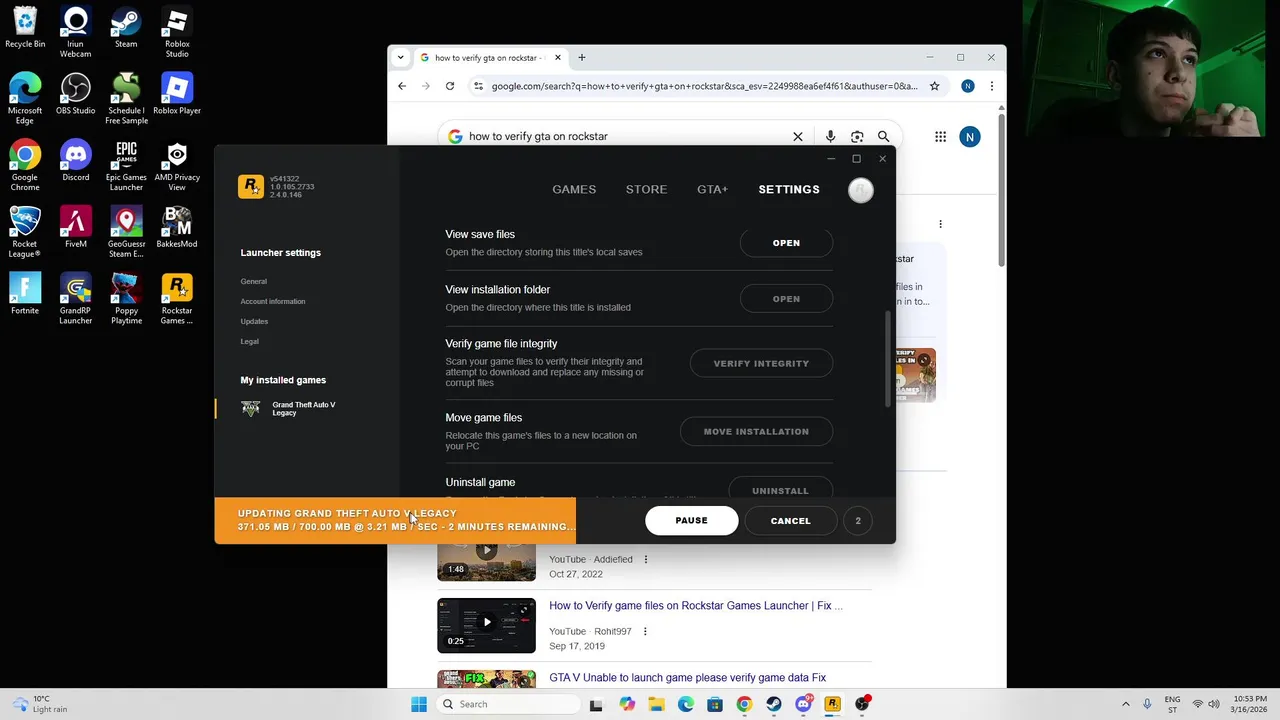Clear the Google search query
The height and width of the screenshot is (720, 1280).
tap(798, 136)
